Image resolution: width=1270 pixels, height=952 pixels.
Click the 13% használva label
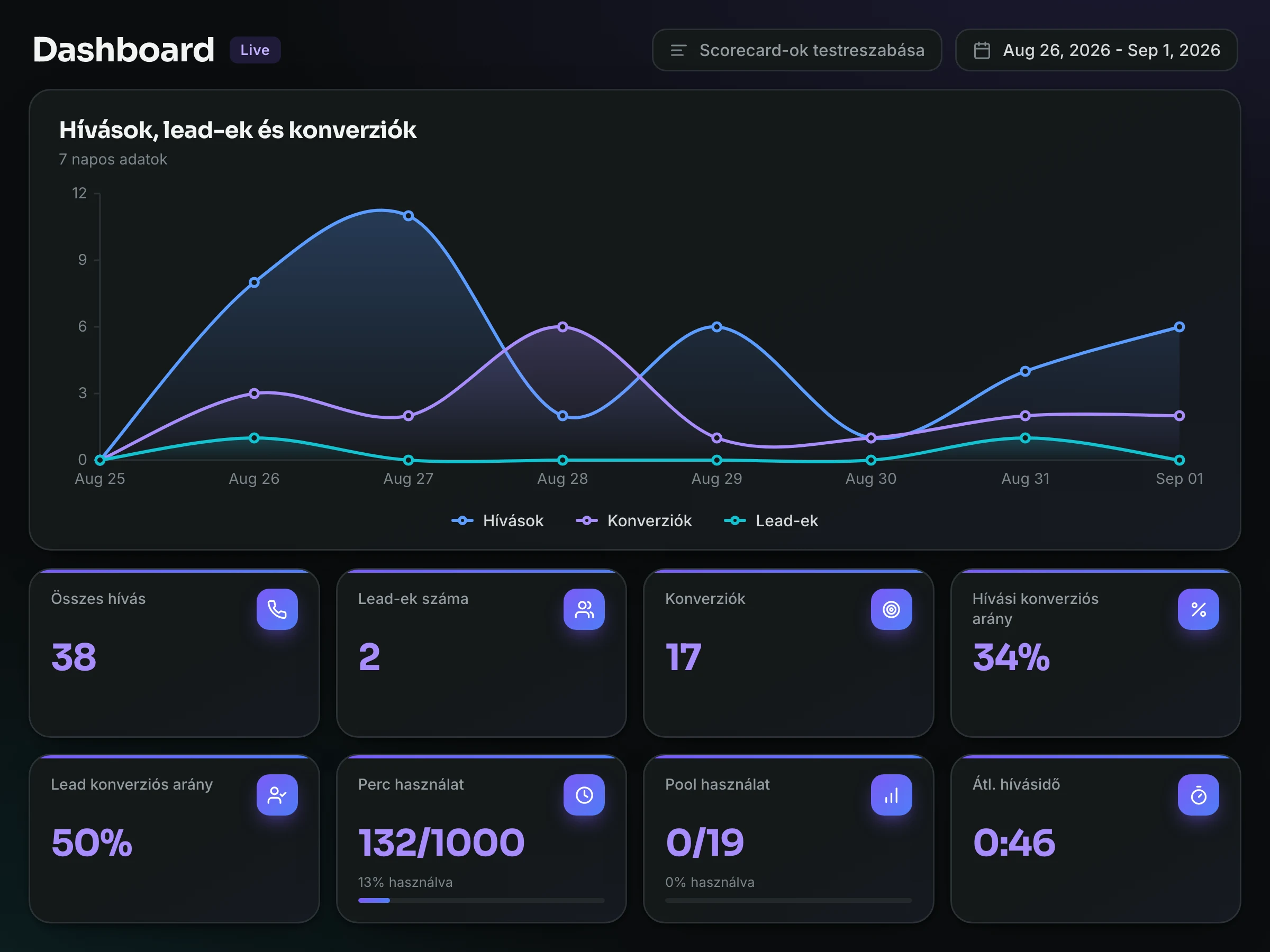pos(405,882)
